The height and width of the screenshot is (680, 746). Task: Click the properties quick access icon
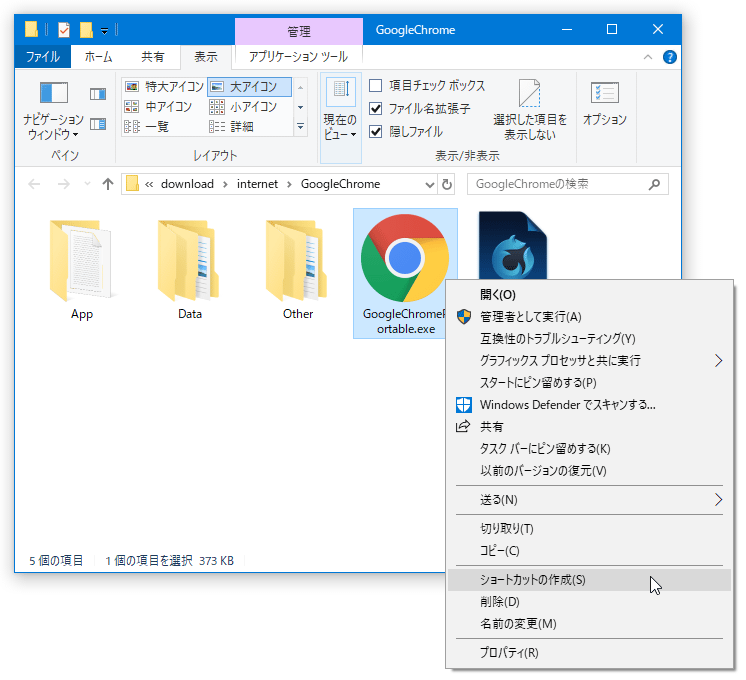[63, 30]
